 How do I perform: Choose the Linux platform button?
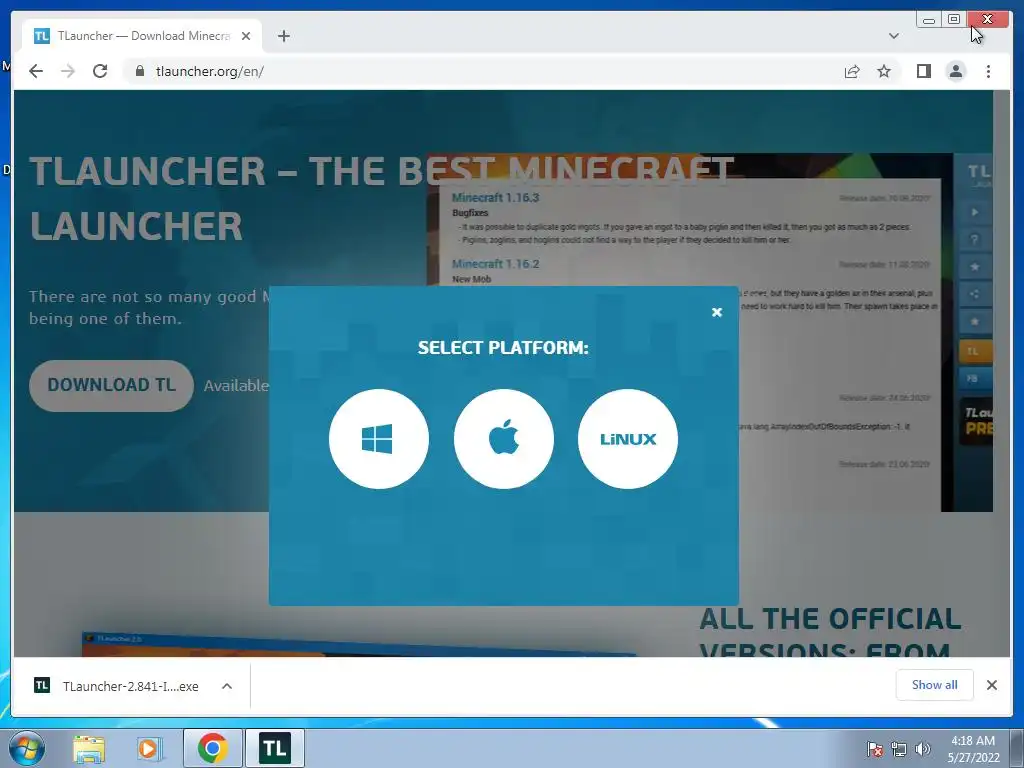[628, 439]
